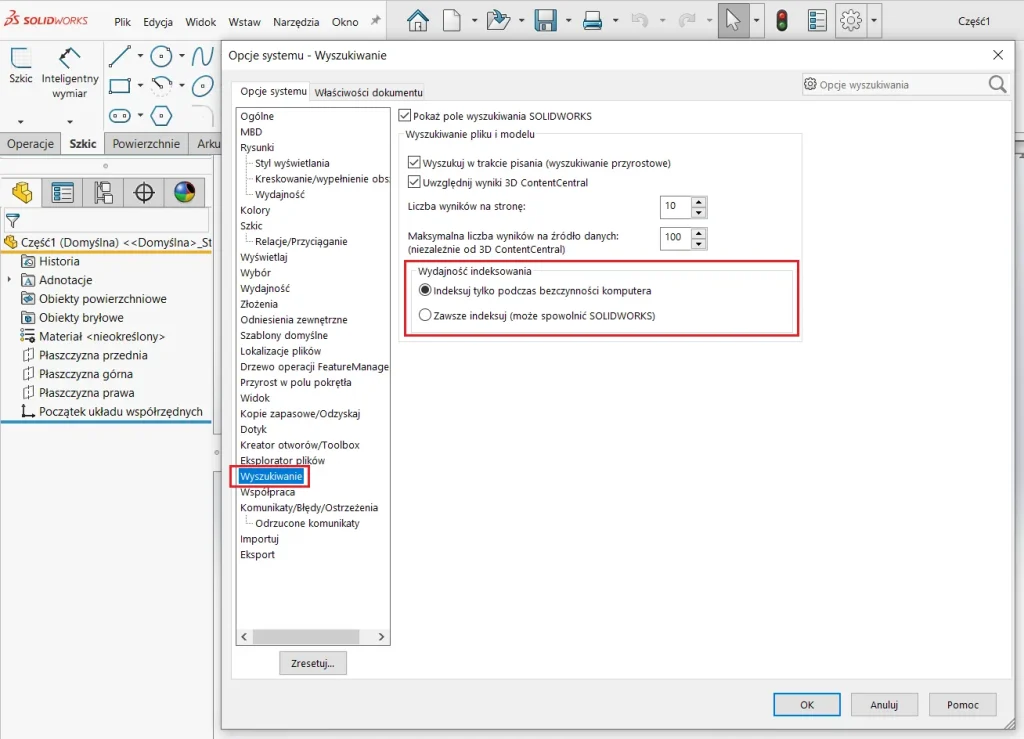1024x739 pixels.
Task: Click the Home icon in the top toolbar
Action: (417, 21)
